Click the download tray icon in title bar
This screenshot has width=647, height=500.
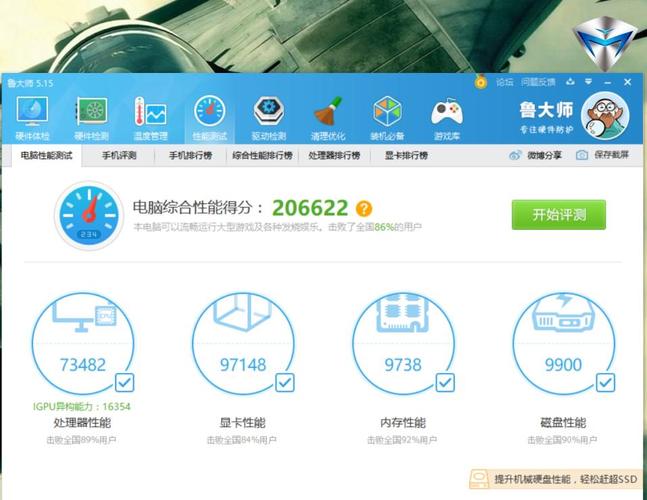point(570,82)
